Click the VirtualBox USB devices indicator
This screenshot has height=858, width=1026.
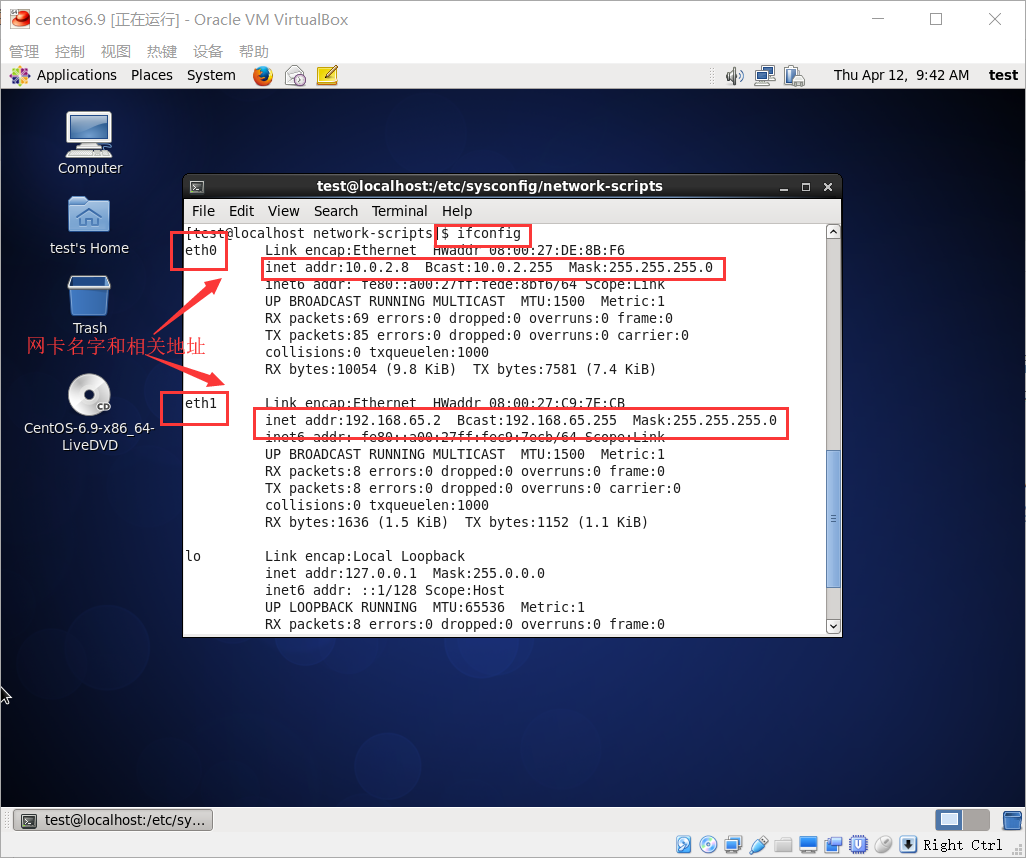(758, 844)
